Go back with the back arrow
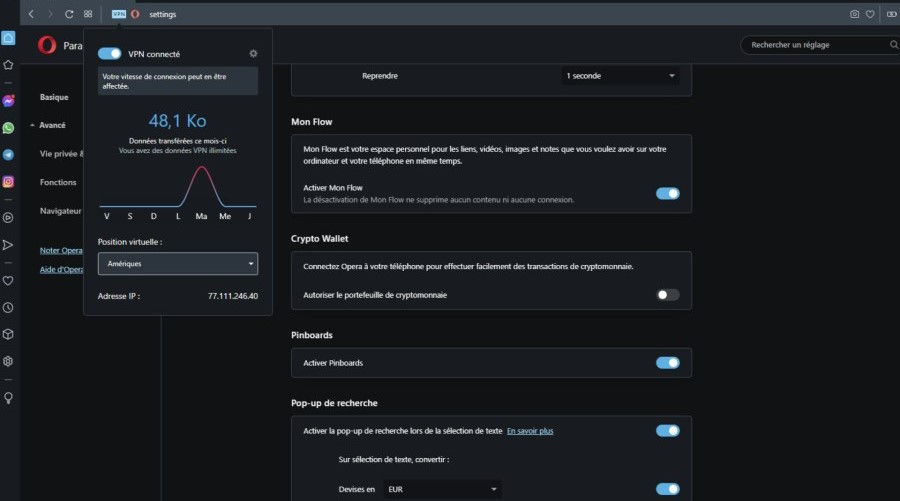Image resolution: width=900 pixels, height=501 pixels. pyautogui.click(x=31, y=14)
